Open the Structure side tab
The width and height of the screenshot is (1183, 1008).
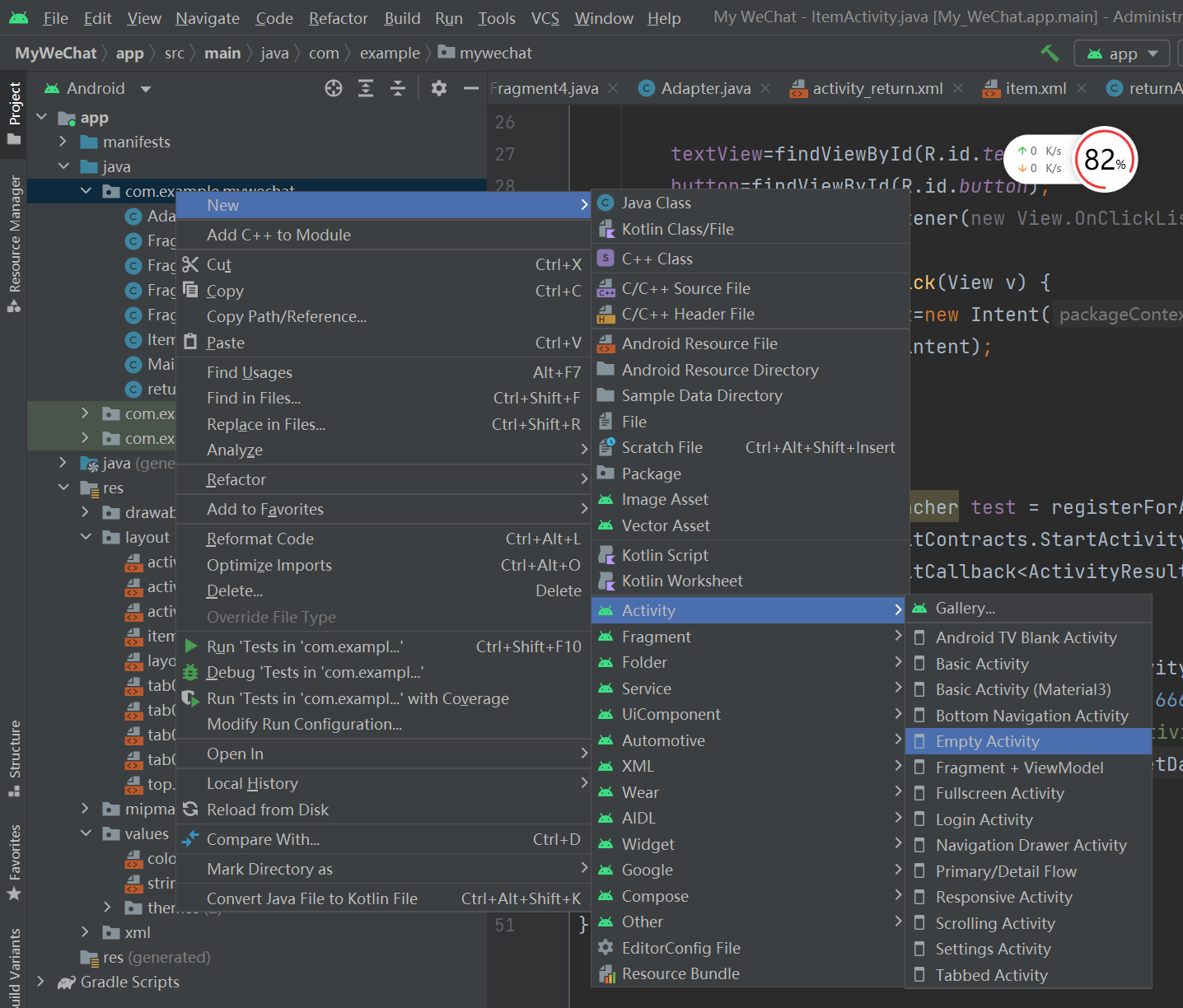[x=14, y=758]
